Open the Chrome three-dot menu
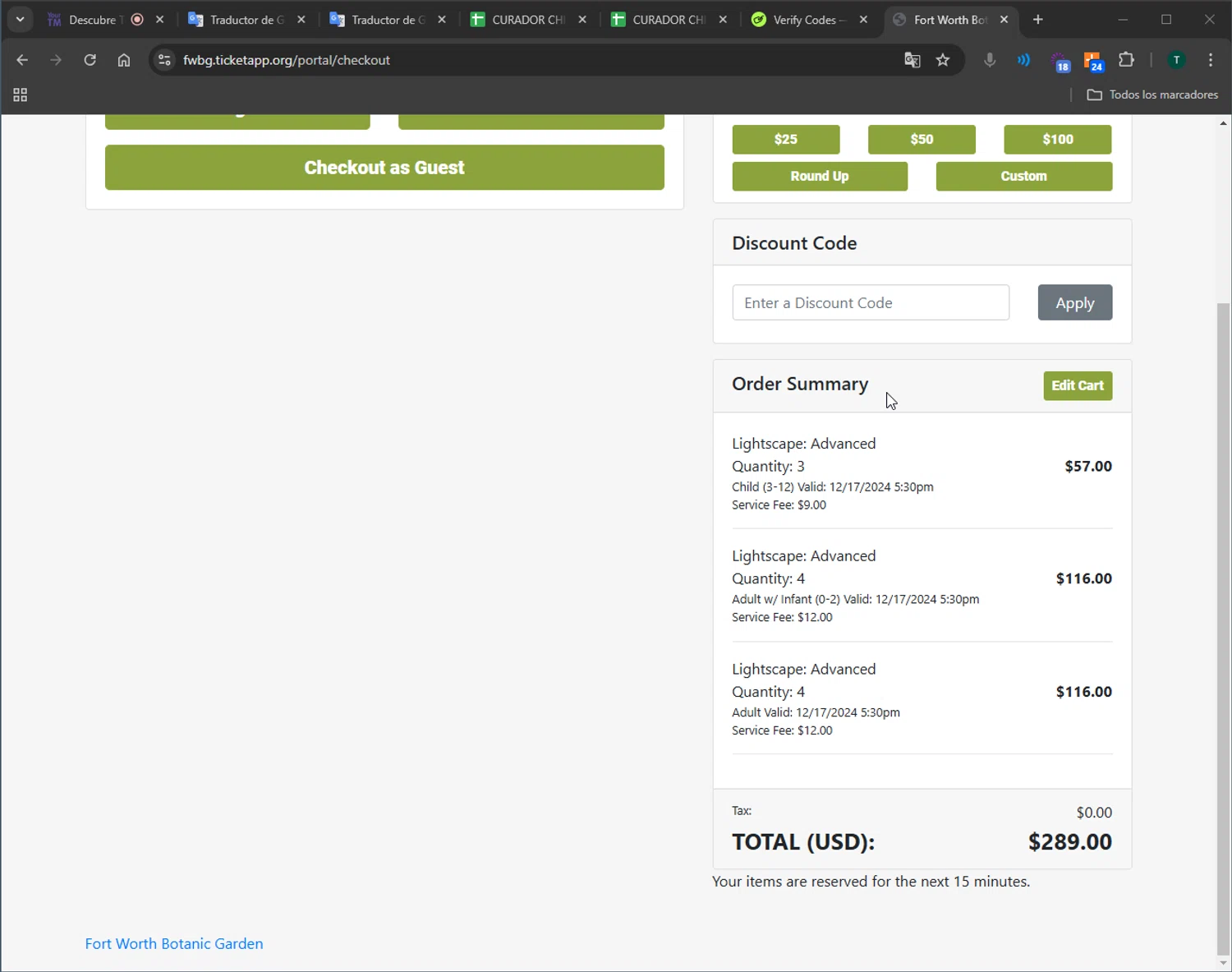 (x=1211, y=60)
